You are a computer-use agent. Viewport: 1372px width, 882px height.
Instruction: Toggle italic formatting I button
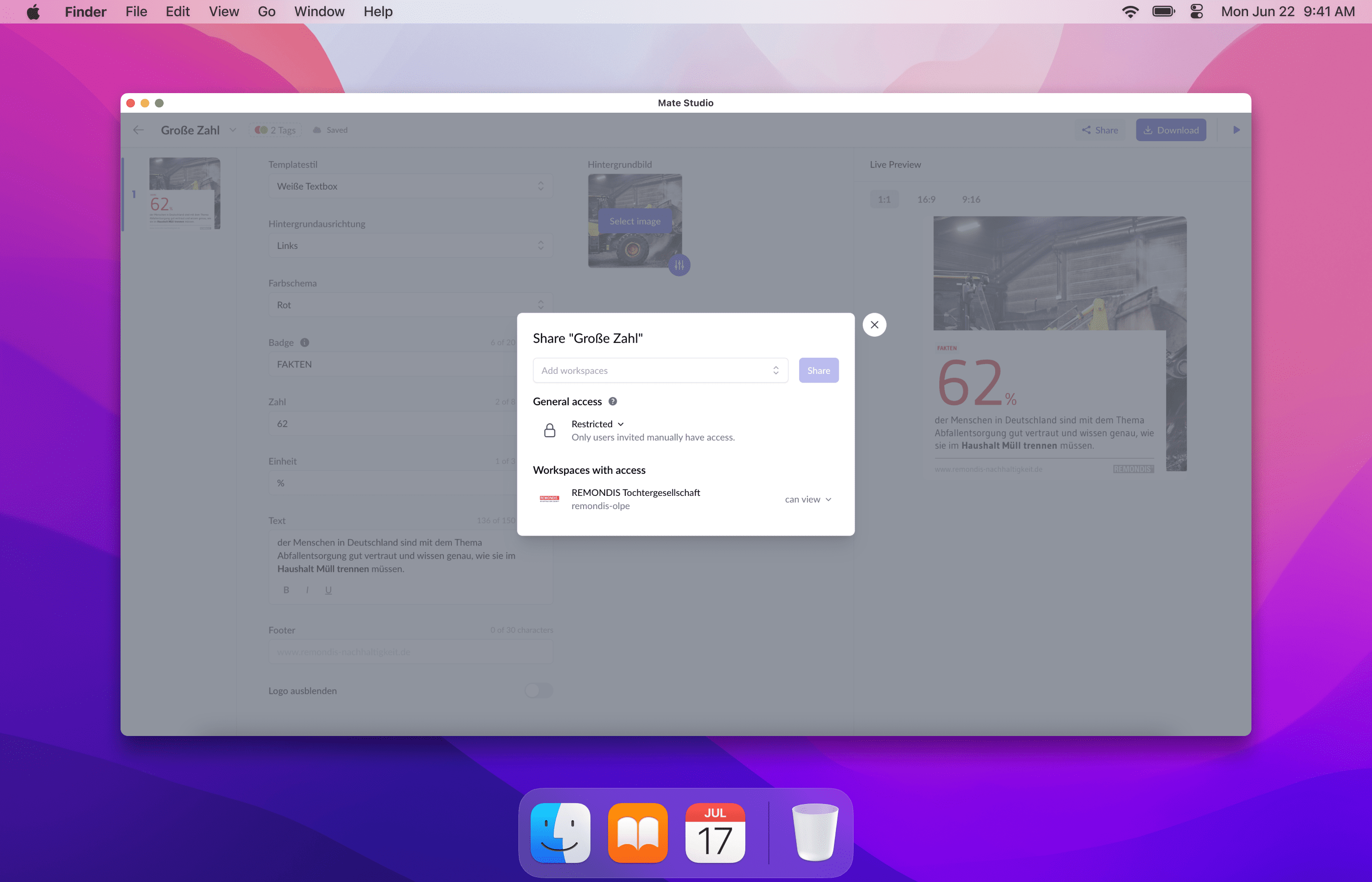308,590
